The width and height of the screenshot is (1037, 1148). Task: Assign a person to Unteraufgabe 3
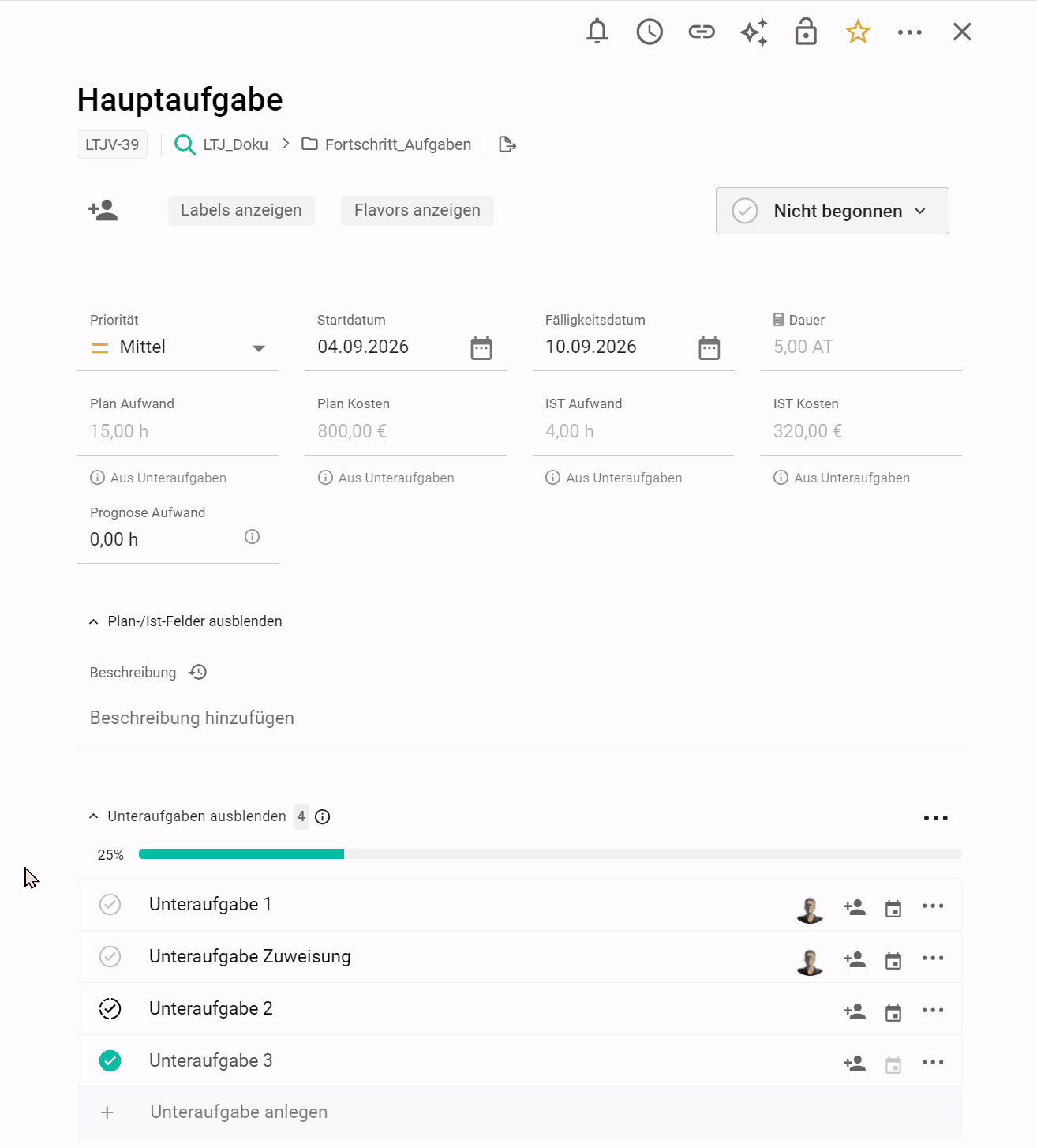click(855, 1064)
